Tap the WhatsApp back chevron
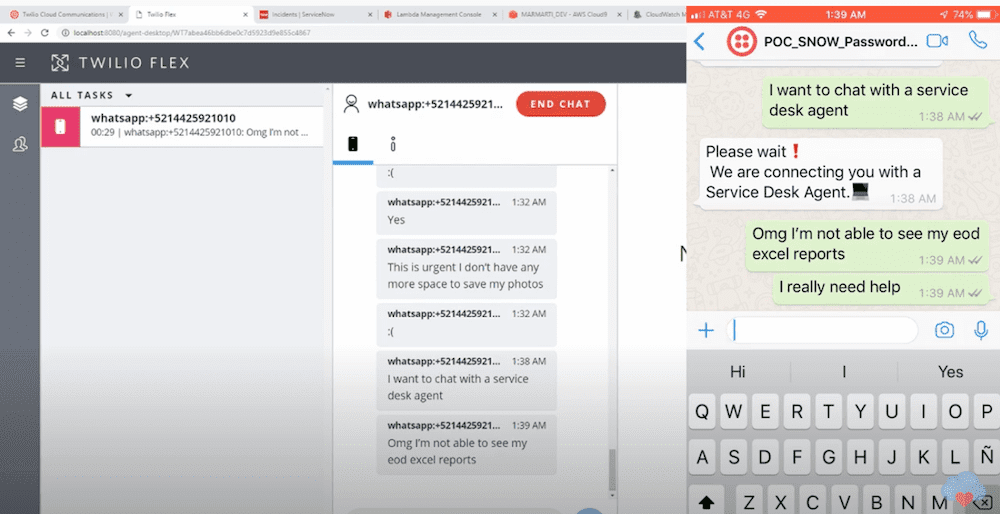The image size is (1000, 514). pyautogui.click(x=699, y=41)
